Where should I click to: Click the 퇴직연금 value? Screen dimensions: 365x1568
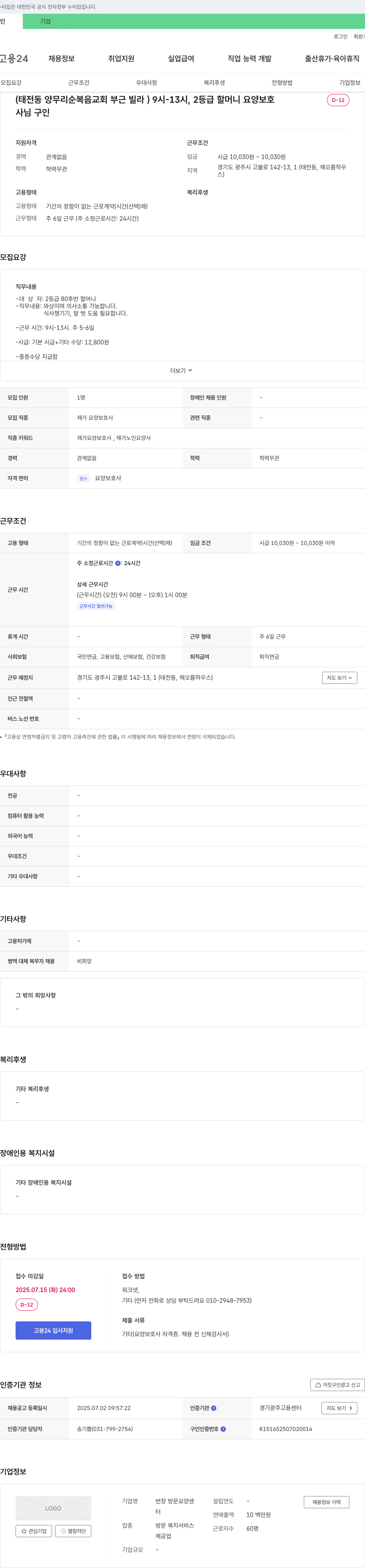(270, 657)
